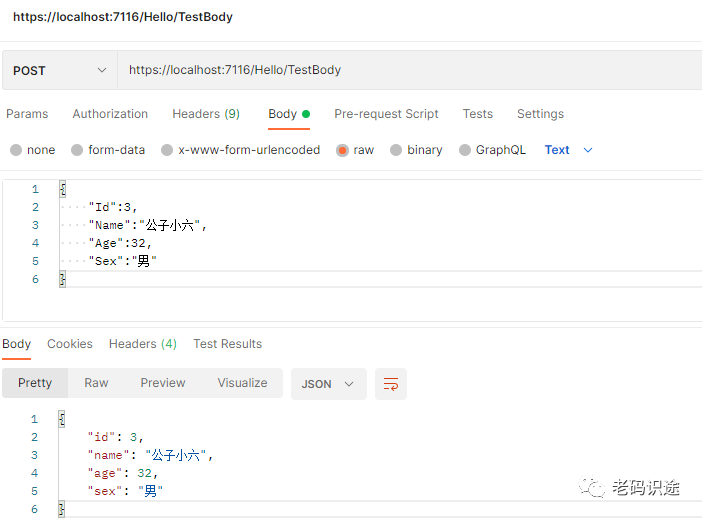Open the JSON response format dropdown
Image resolution: width=702 pixels, height=518 pixels.
[328, 384]
